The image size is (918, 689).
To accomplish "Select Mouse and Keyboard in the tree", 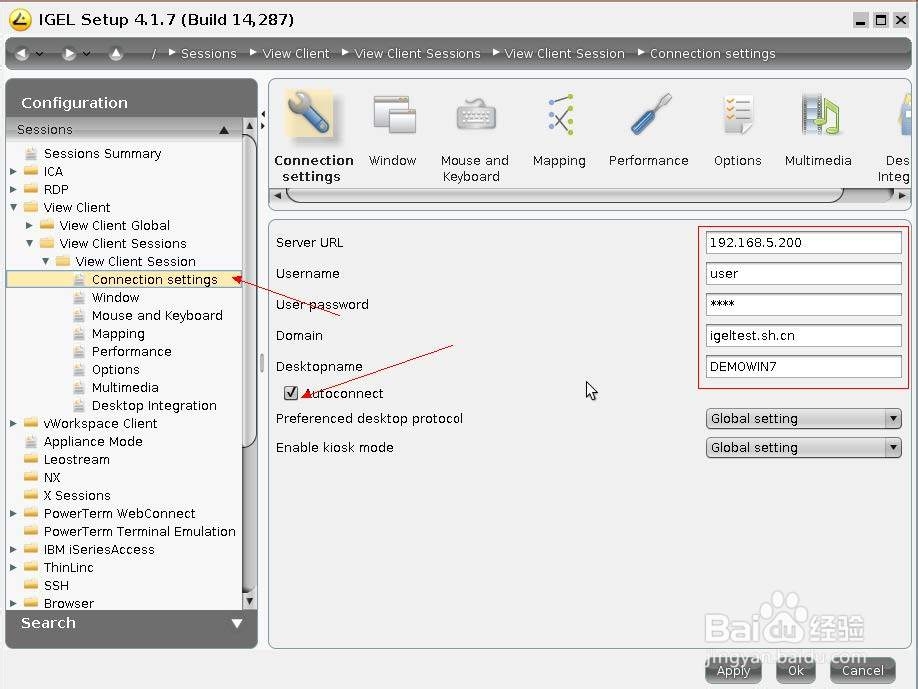I will coord(157,316).
